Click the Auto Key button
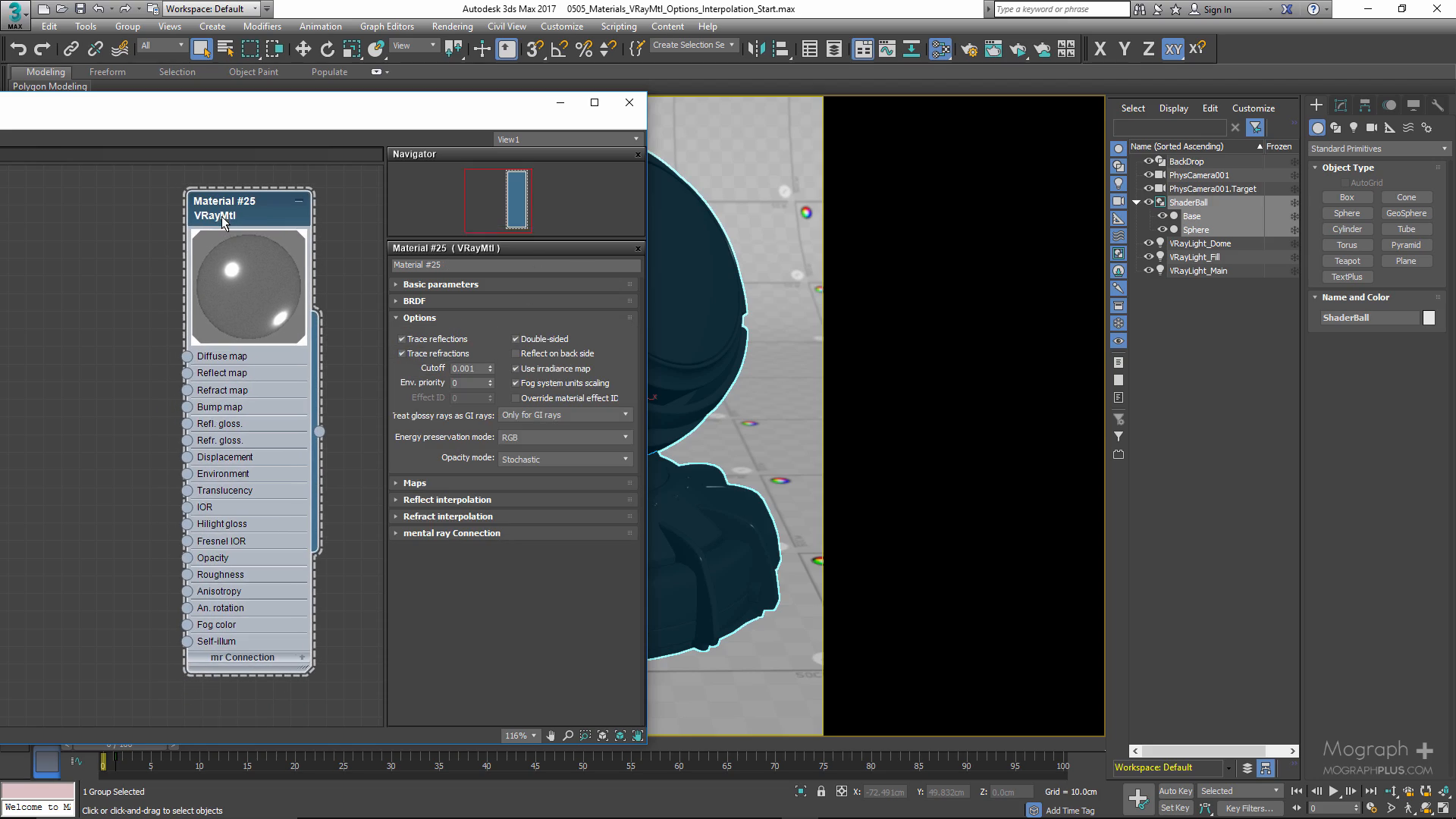 pos(1175,791)
